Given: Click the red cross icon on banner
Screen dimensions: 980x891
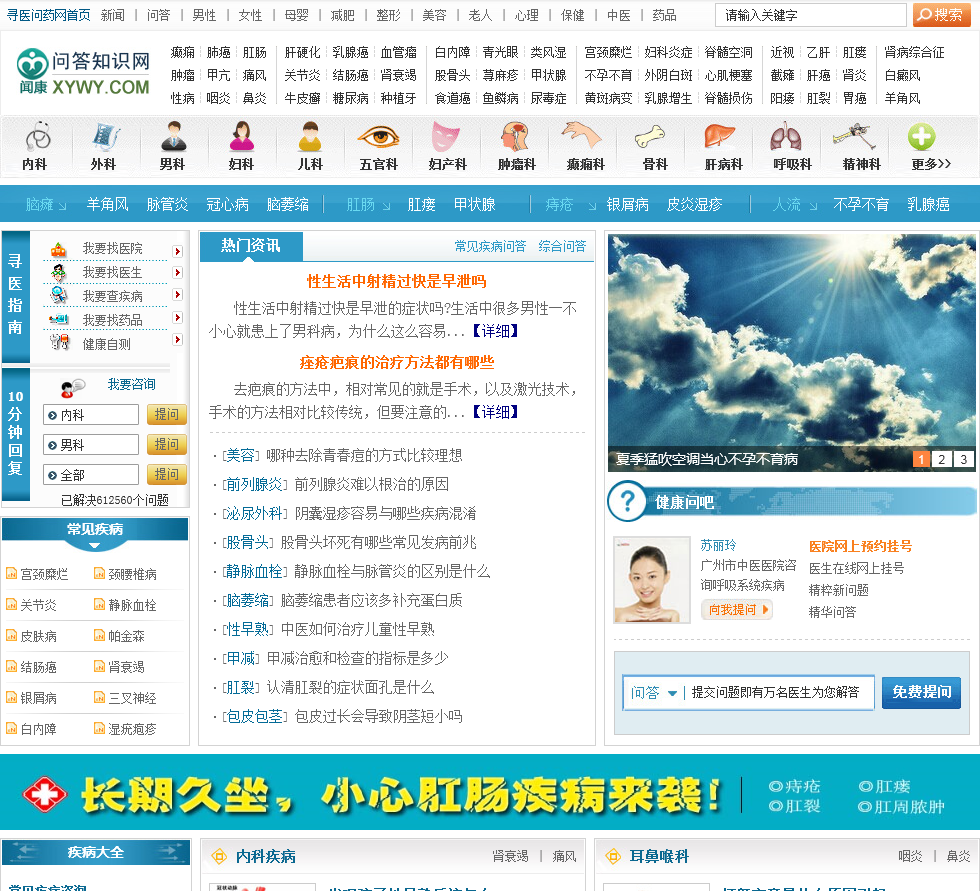Looking at the screenshot, I should pos(44,794).
